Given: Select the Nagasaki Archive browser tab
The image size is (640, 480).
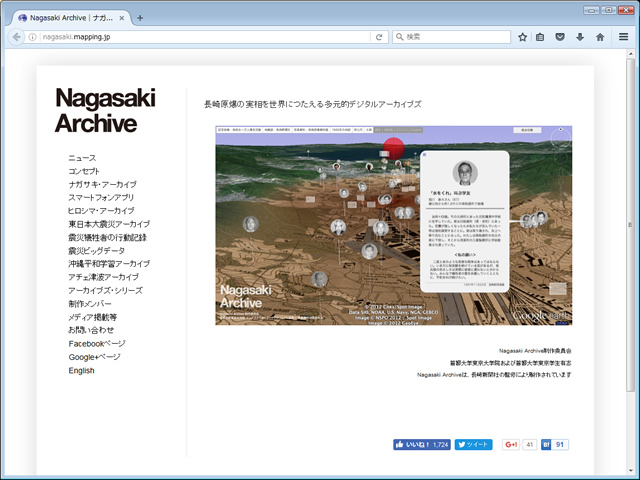Looking at the screenshot, I should point(71,18).
